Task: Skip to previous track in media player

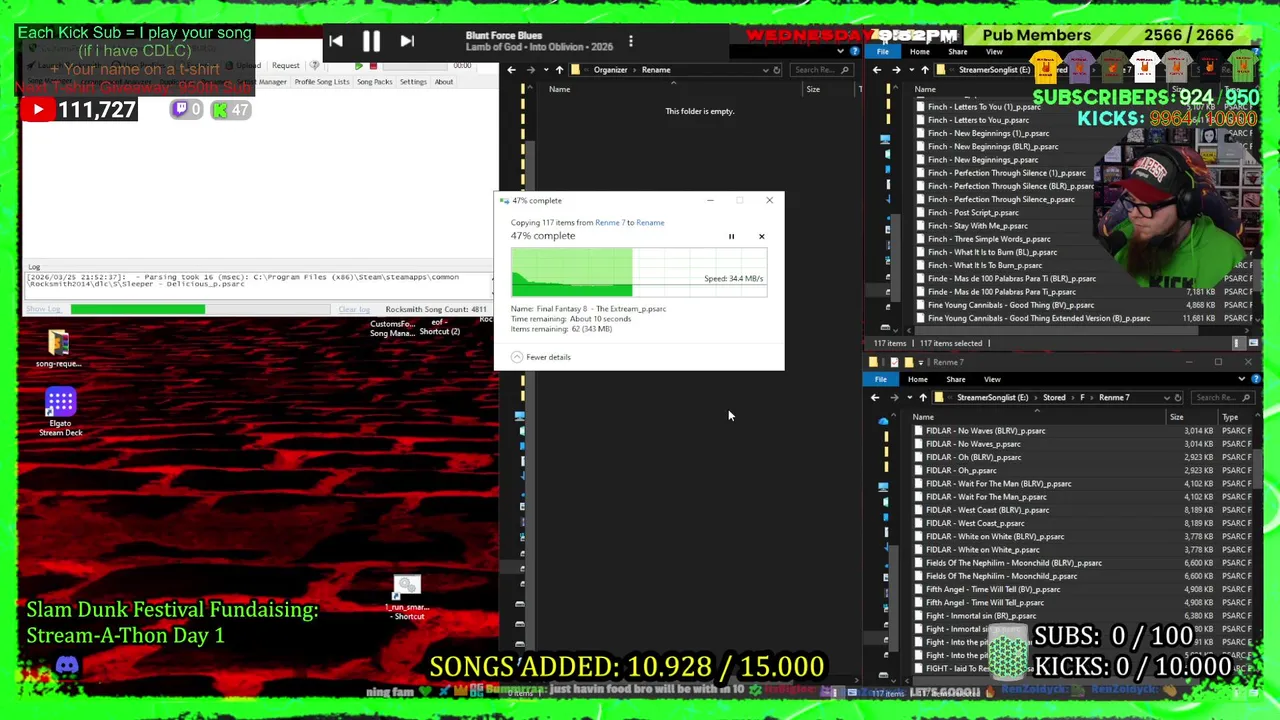Action: [x=336, y=41]
